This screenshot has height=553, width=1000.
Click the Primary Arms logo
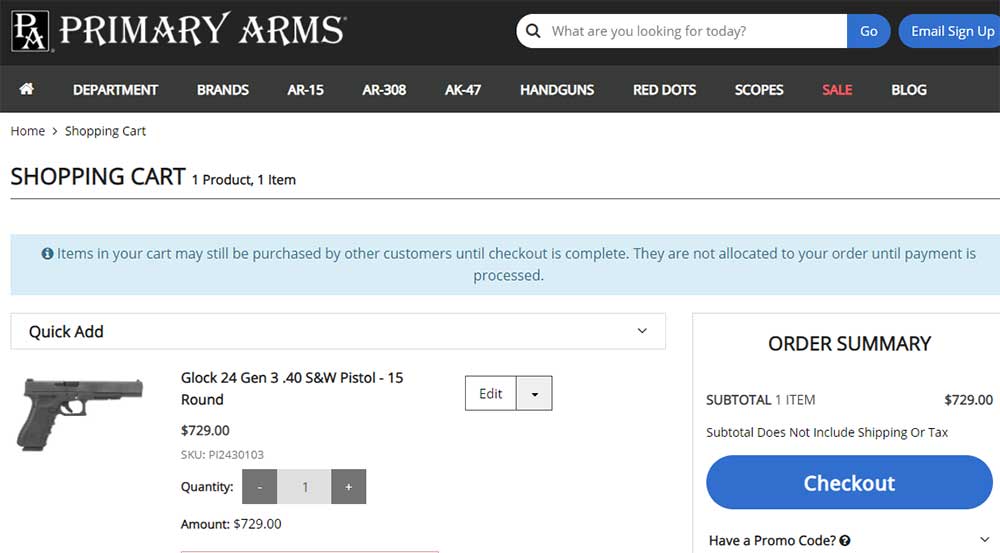tap(178, 31)
